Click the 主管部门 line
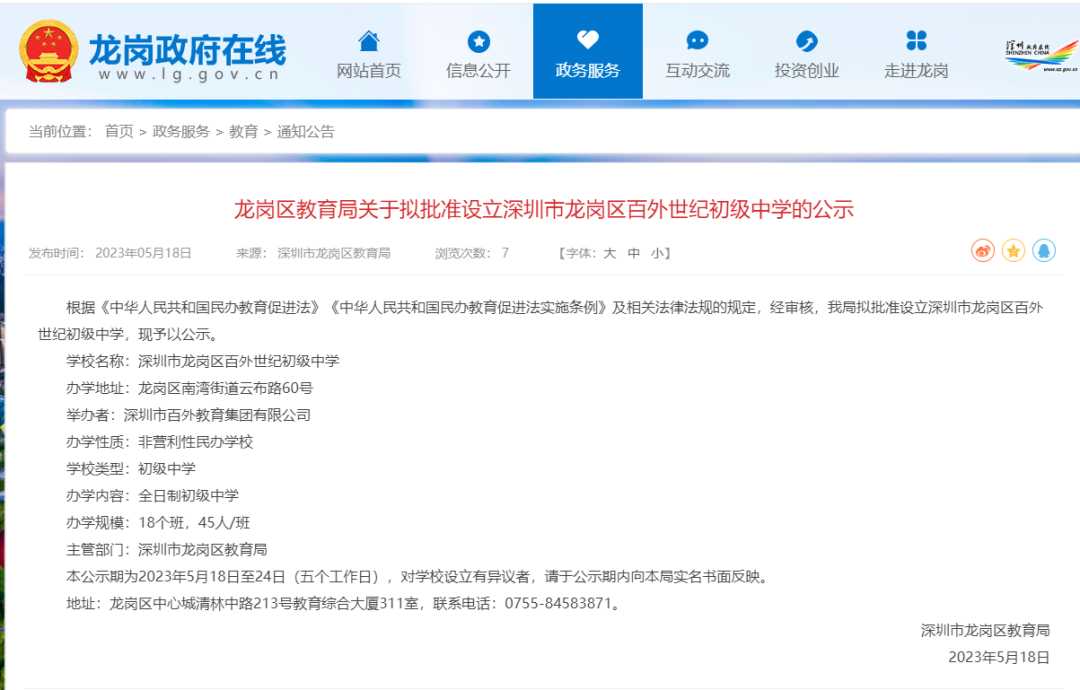Viewport: 1080px width, 690px height. (167, 550)
